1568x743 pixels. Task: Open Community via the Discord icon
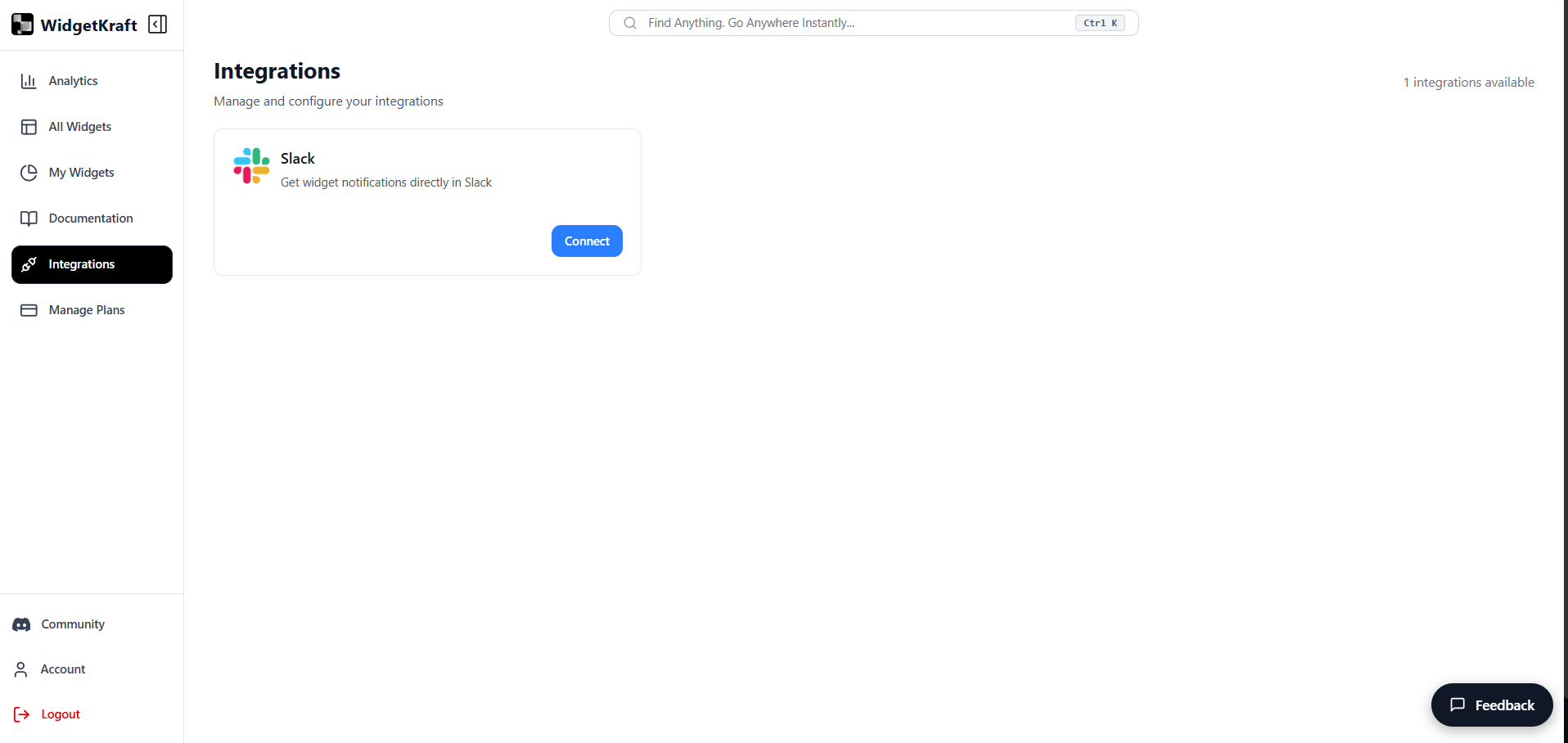pos(21,624)
